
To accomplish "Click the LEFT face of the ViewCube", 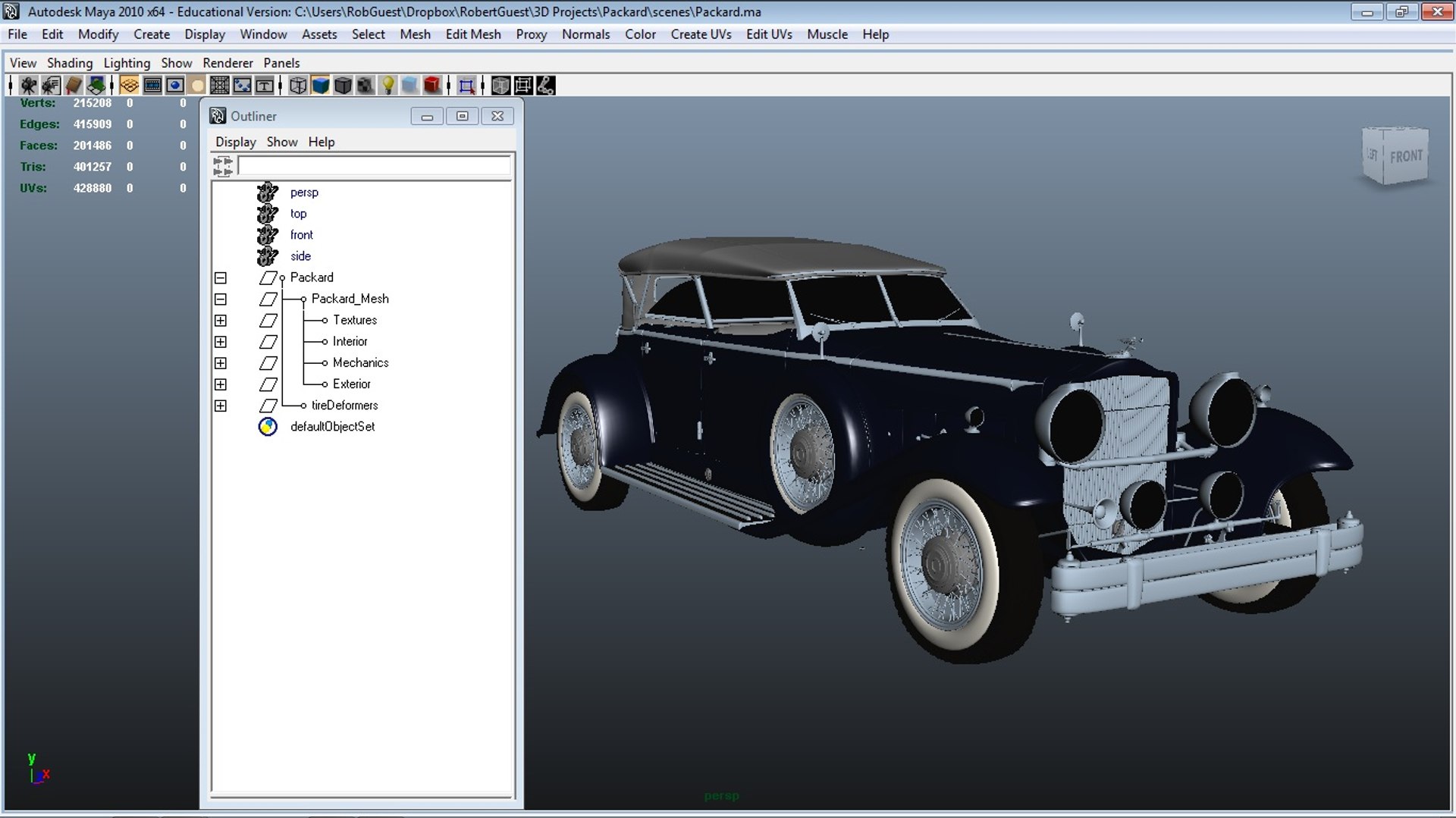I will coord(1373,155).
